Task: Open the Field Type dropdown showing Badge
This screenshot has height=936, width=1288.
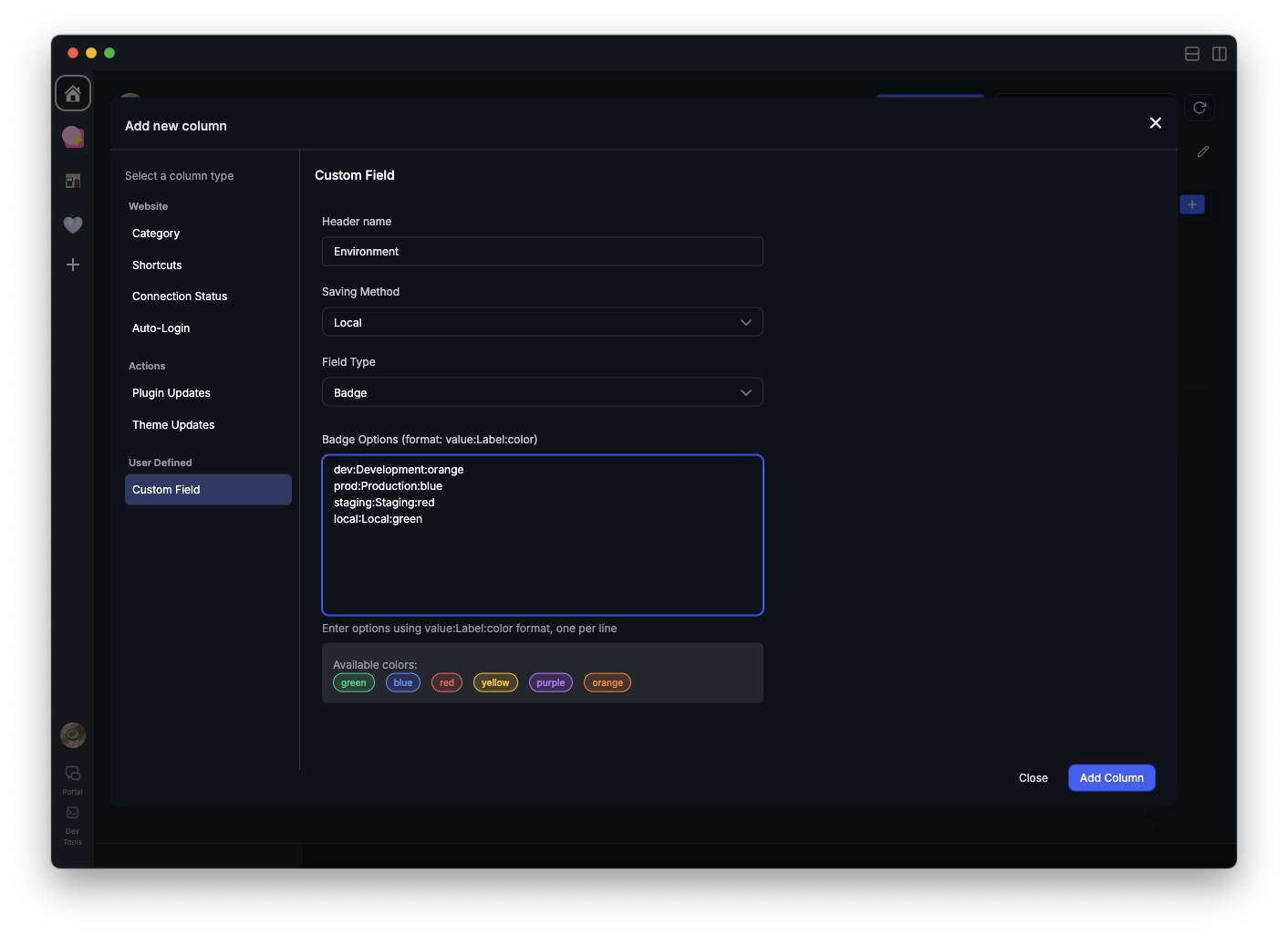Action: 542,392
